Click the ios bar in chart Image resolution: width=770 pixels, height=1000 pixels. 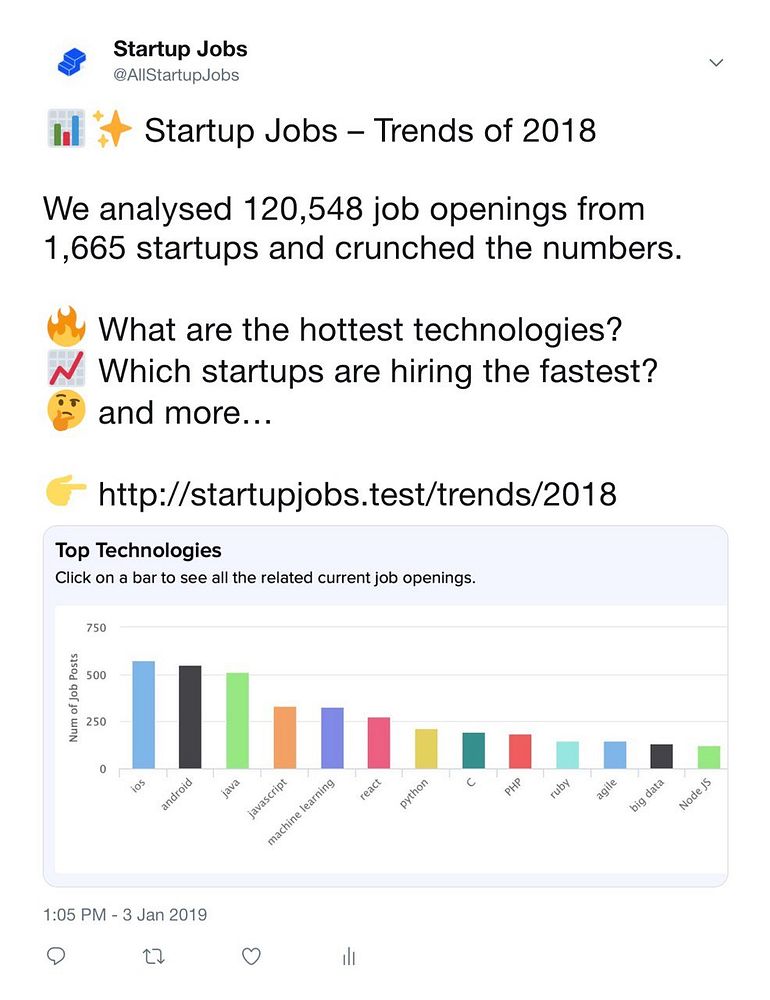pyautogui.click(x=143, y=714)
